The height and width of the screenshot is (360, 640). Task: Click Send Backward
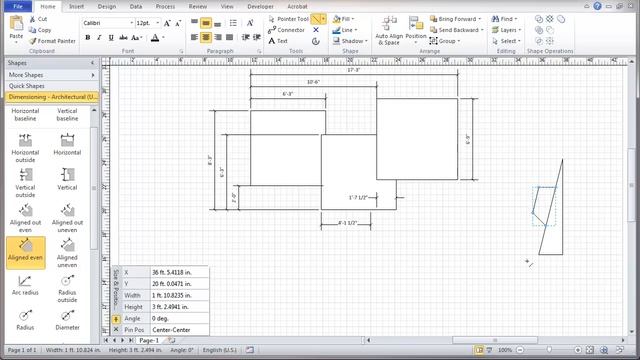[x=457, y=30]
